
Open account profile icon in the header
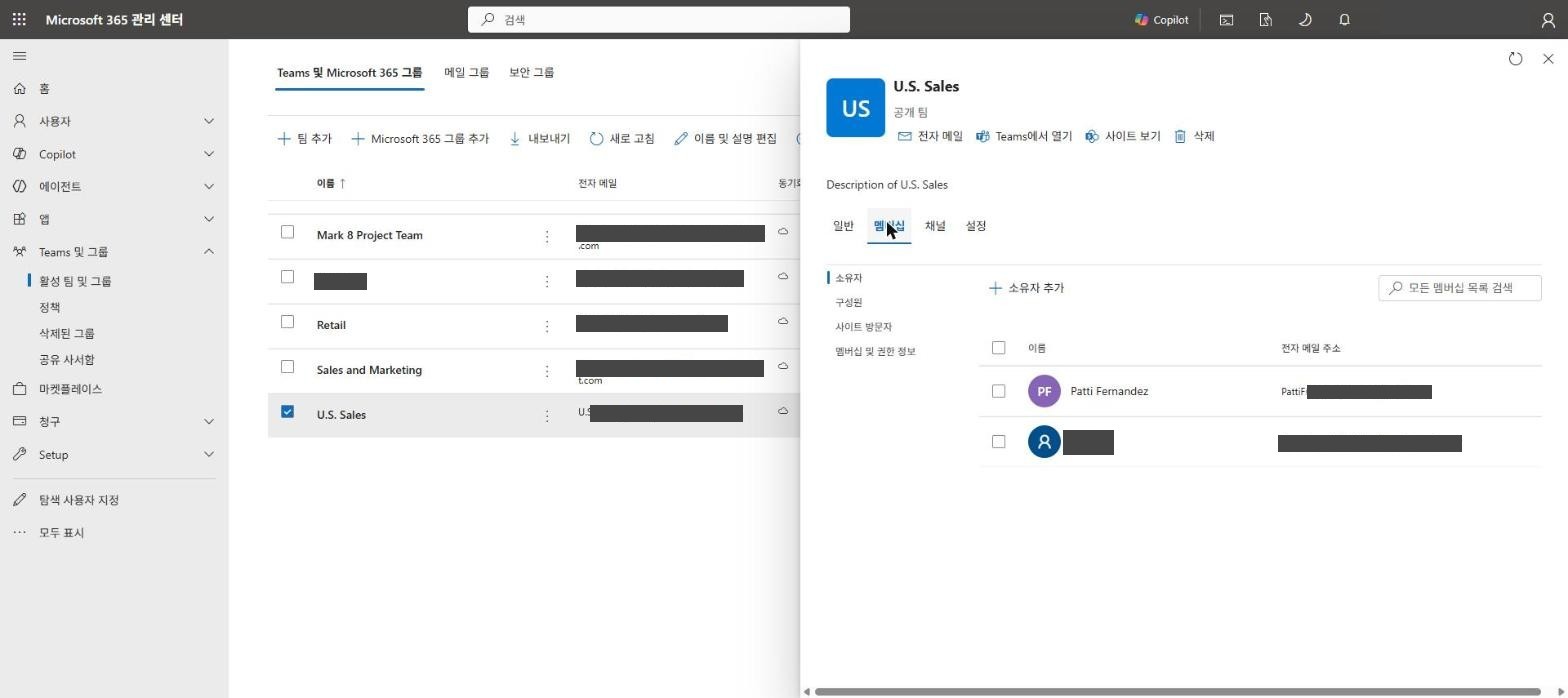point(1548,19)
